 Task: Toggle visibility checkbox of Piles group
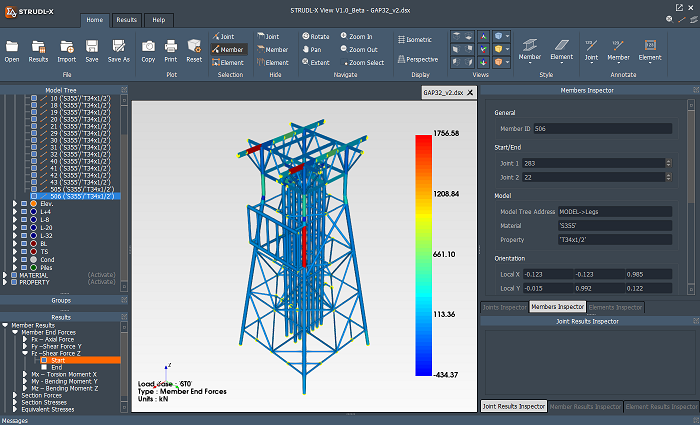(24, 267)
